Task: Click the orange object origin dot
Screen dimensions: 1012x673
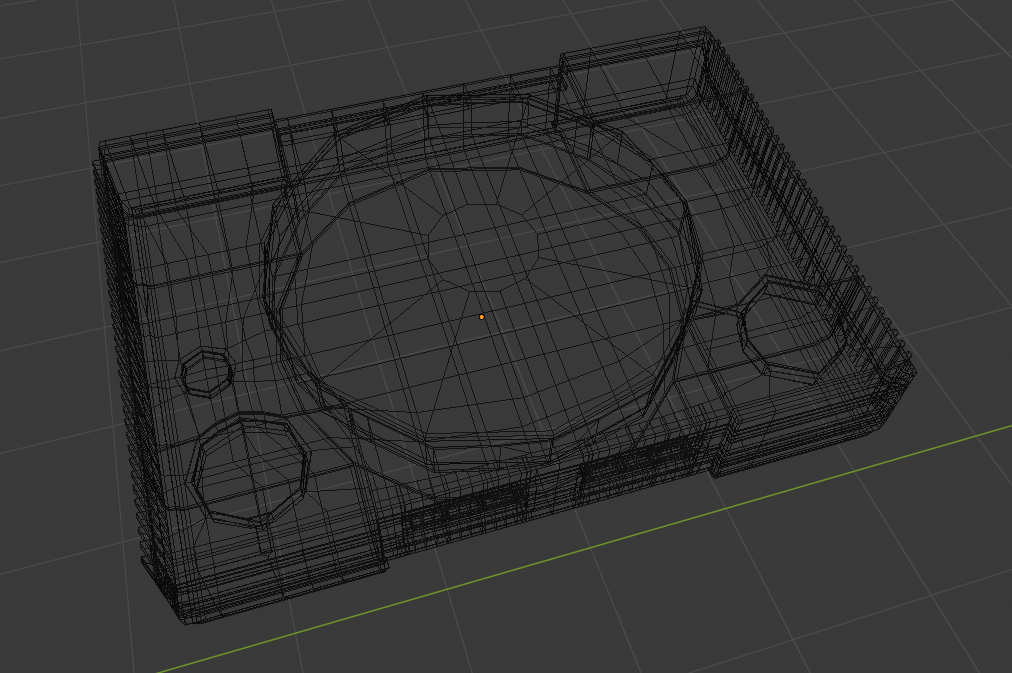Action: tap(481, 317)
